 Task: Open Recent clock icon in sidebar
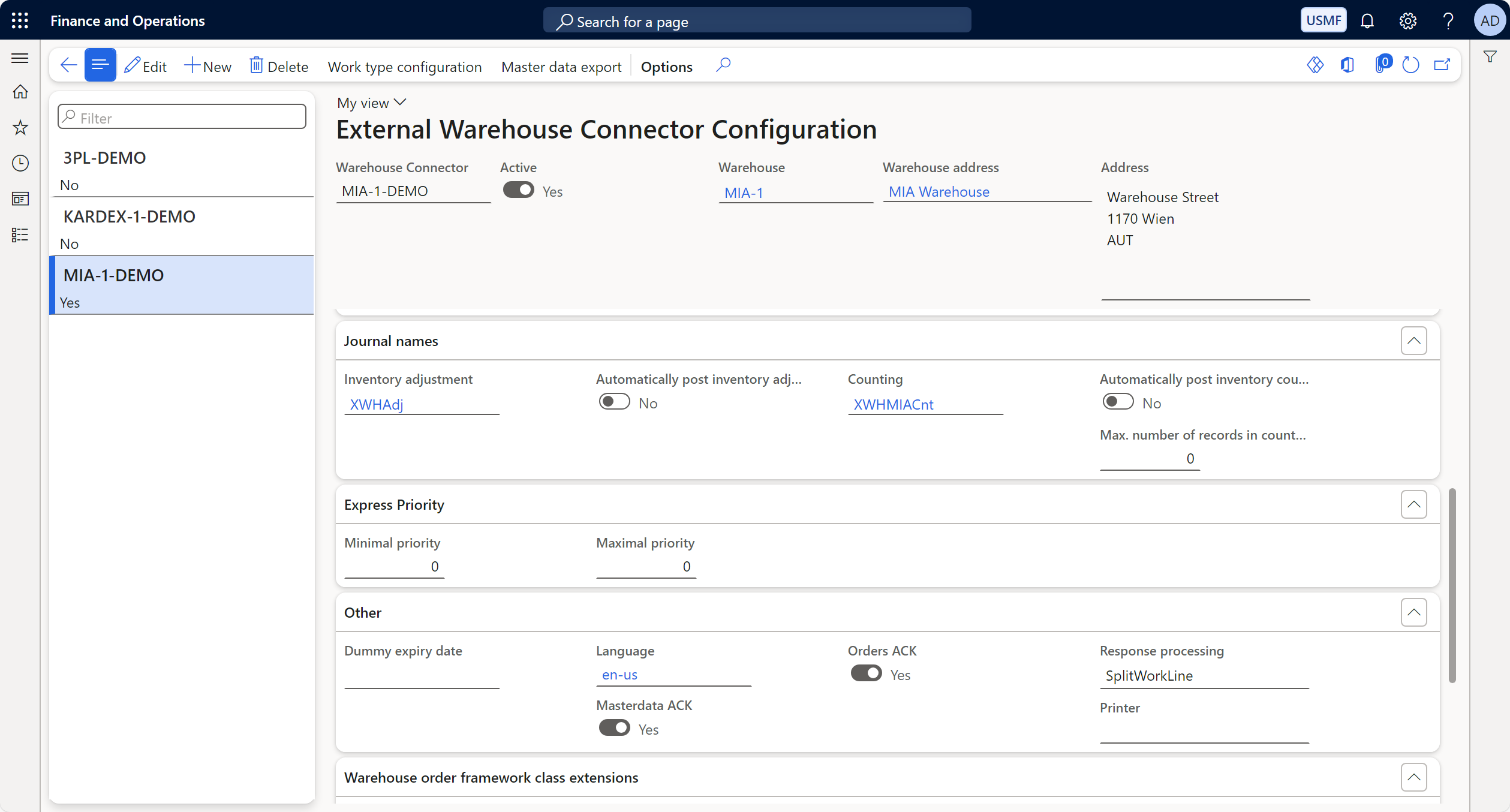(20, 163)
